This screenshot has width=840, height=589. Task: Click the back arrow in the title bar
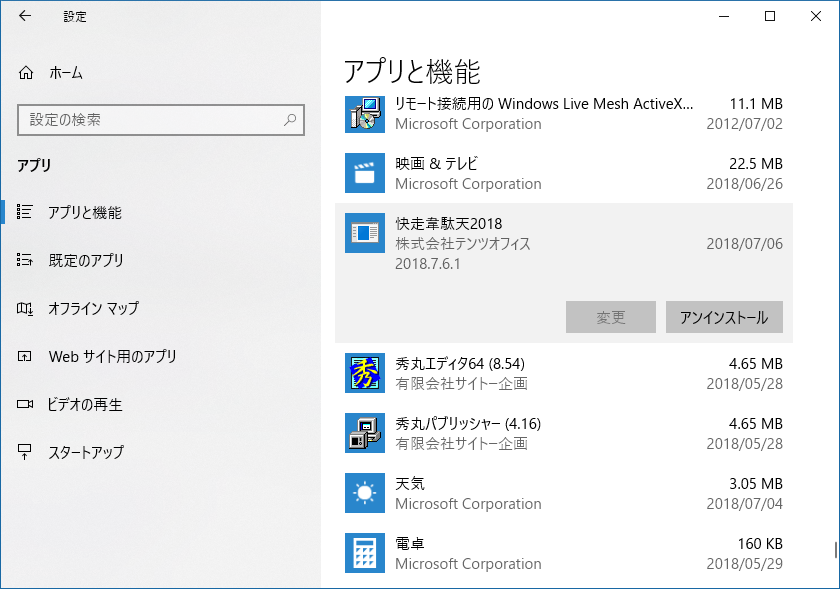(x=25, y=16)
